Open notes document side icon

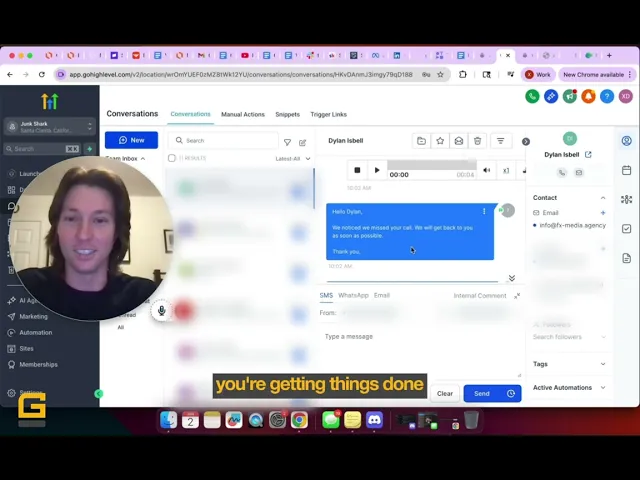627,258
